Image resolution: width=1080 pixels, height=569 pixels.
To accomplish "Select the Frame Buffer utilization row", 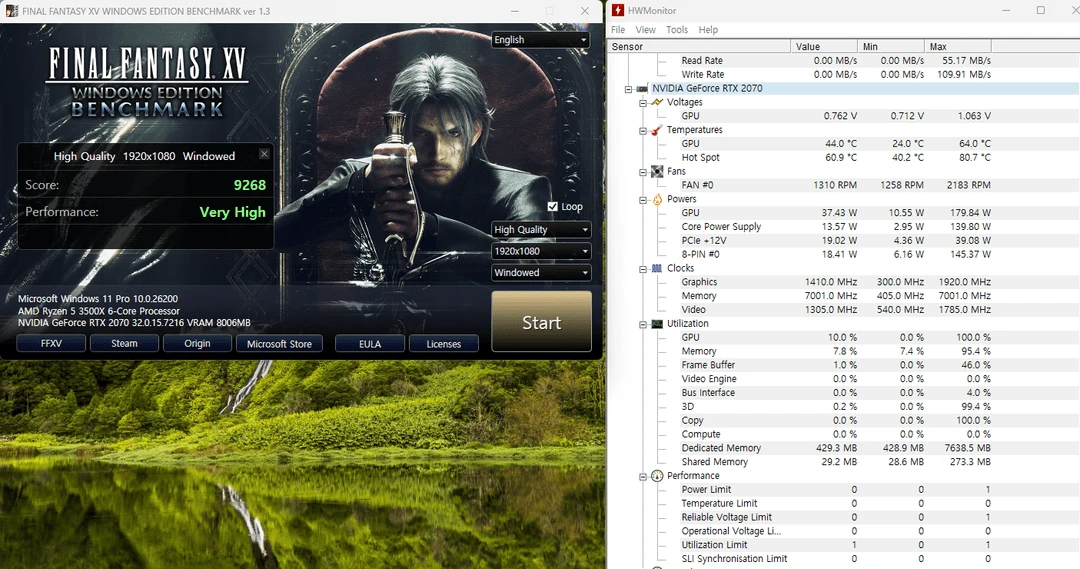I will [835, 365].
